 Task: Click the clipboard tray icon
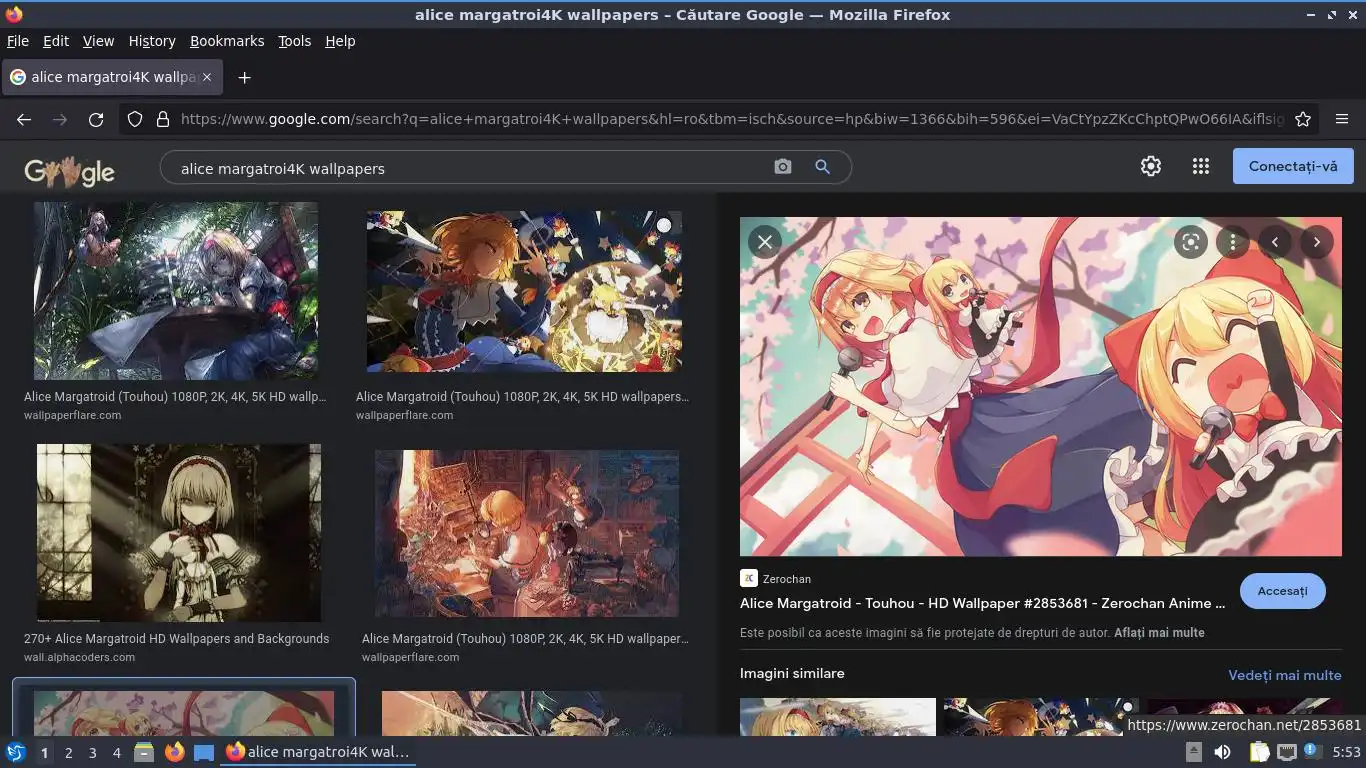[1259, 752]
